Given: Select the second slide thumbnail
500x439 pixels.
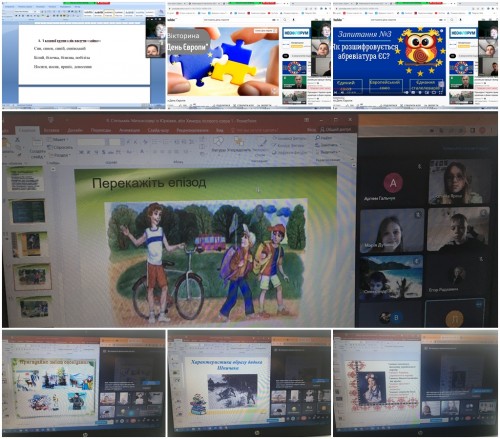Looking at the screenshot, I should point(28,211).
